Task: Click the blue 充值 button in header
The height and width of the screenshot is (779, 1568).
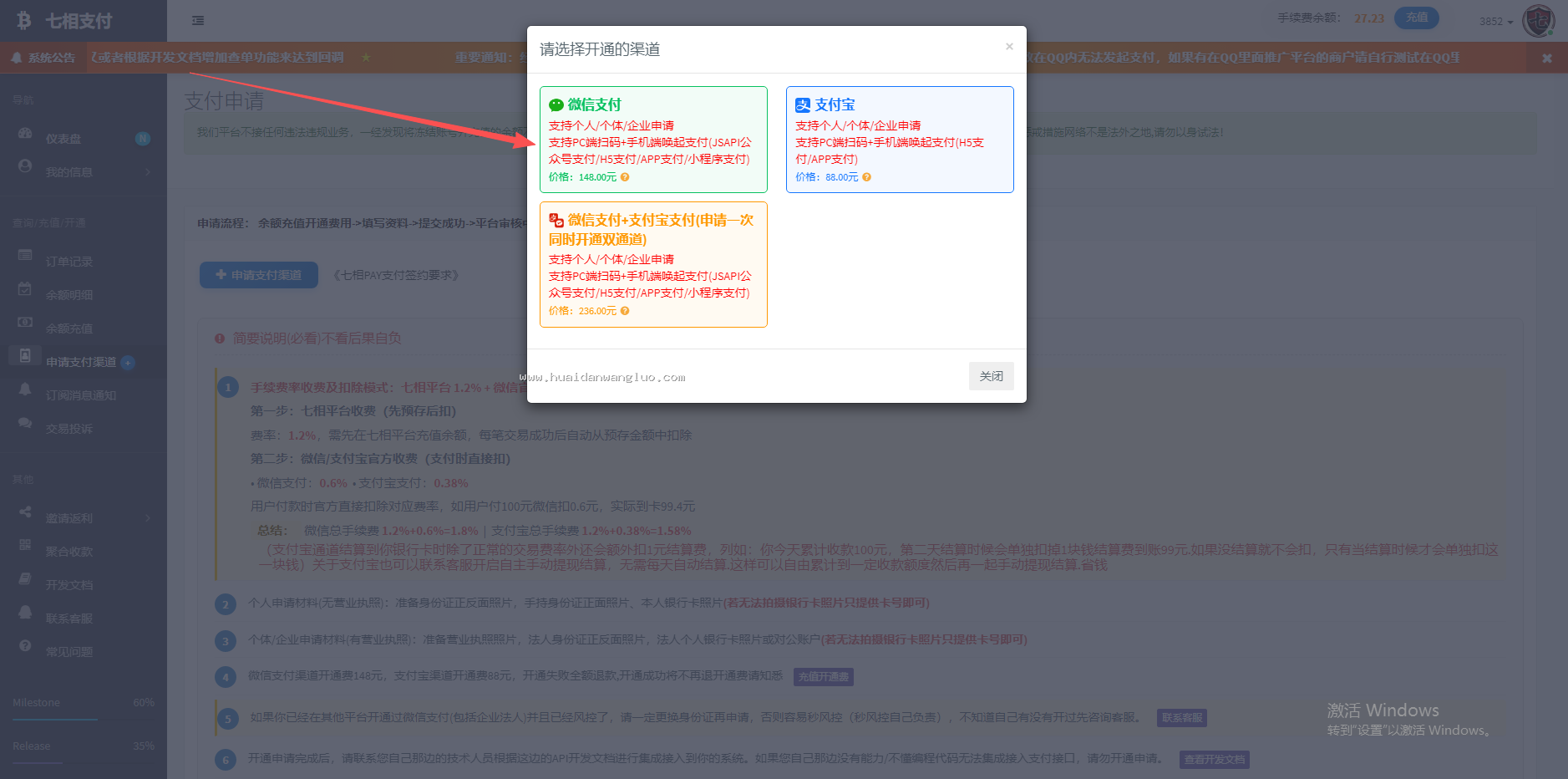Action: click(x=1417, y=18)
